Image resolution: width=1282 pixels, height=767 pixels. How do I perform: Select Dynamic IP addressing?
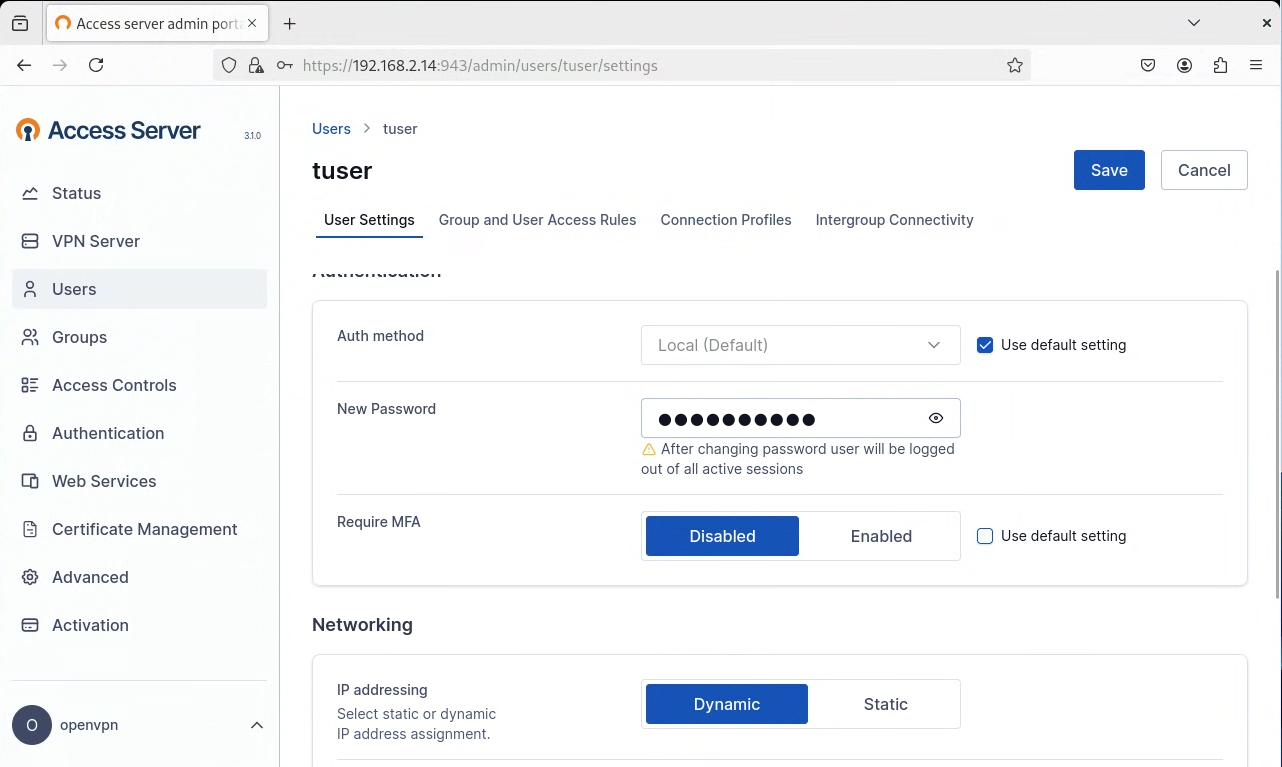[727, 704]
